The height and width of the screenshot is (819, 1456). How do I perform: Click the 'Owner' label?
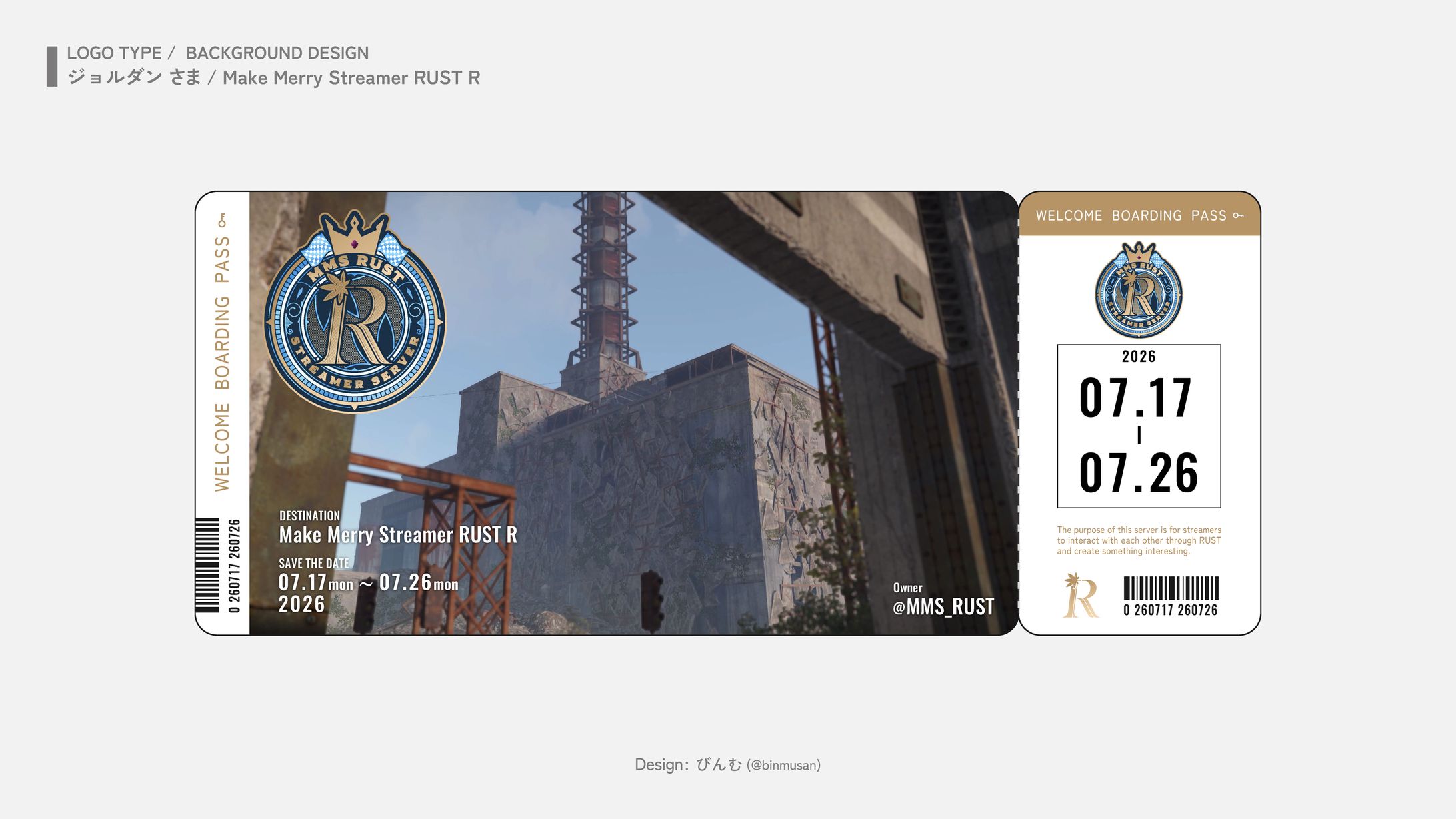coord(907,588)
